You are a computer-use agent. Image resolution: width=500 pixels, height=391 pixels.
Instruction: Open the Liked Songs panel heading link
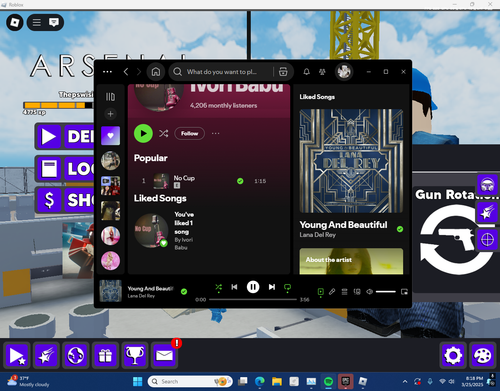pyautogui.click(x=317, y=97)
